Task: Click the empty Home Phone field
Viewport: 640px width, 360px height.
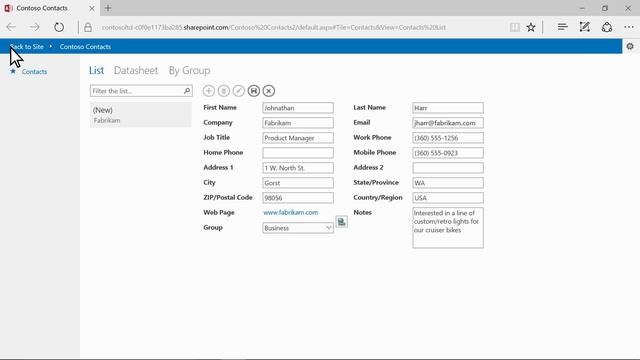Action: pos(298,153)
